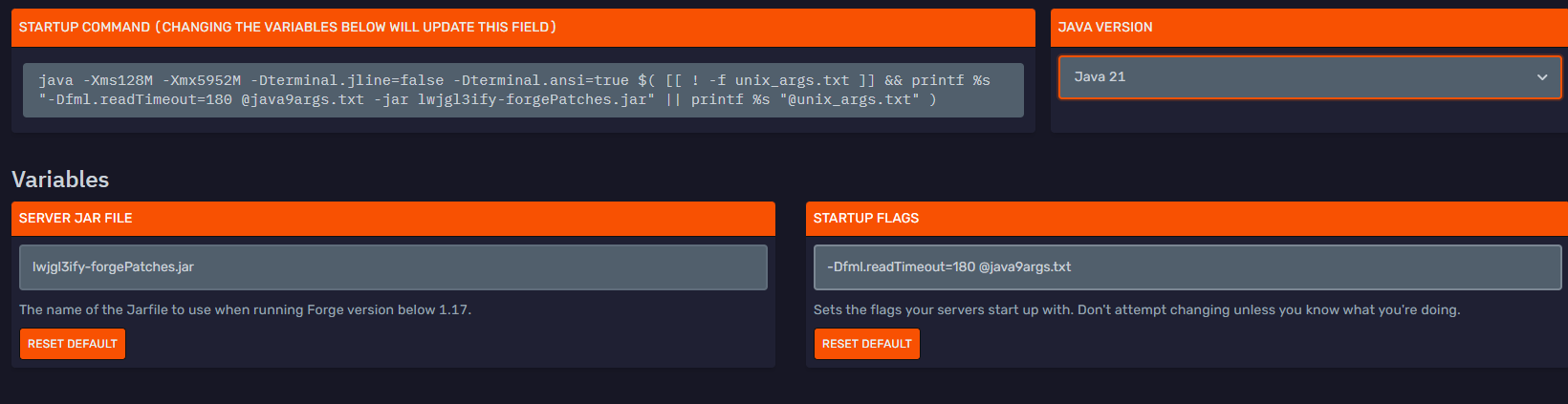Image resolution: width=1568 pixels, height=404 pixels.
Task: Click the Variables section heading
Action: (60, 180)
